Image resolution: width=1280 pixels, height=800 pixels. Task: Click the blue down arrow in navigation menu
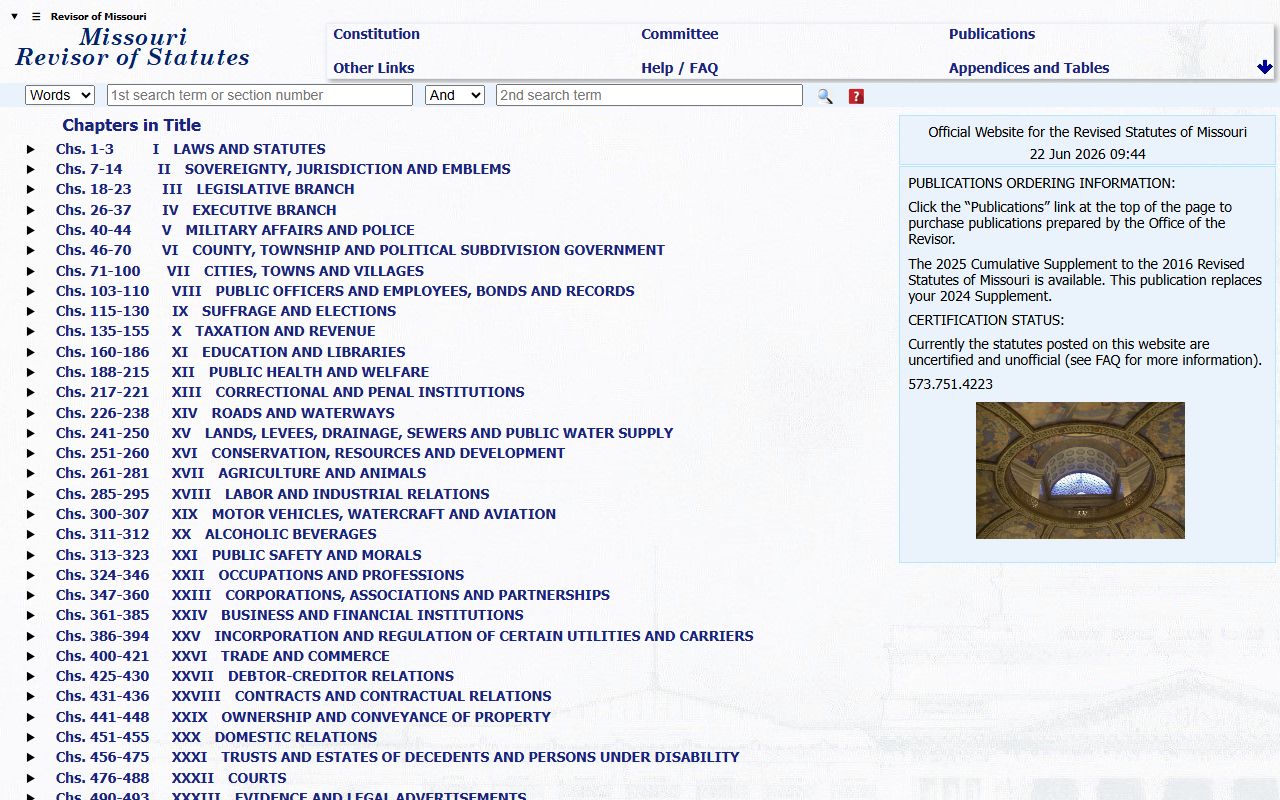[x=1265, y=67]
